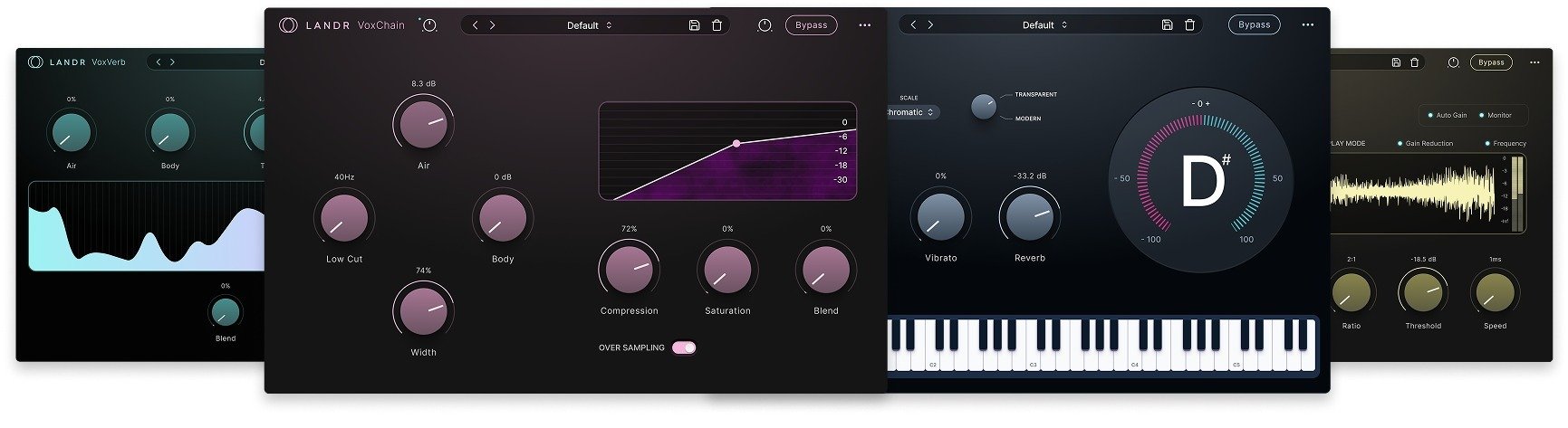
Task: Click the 8.3 dB Air value
Action: pos(423,83)
